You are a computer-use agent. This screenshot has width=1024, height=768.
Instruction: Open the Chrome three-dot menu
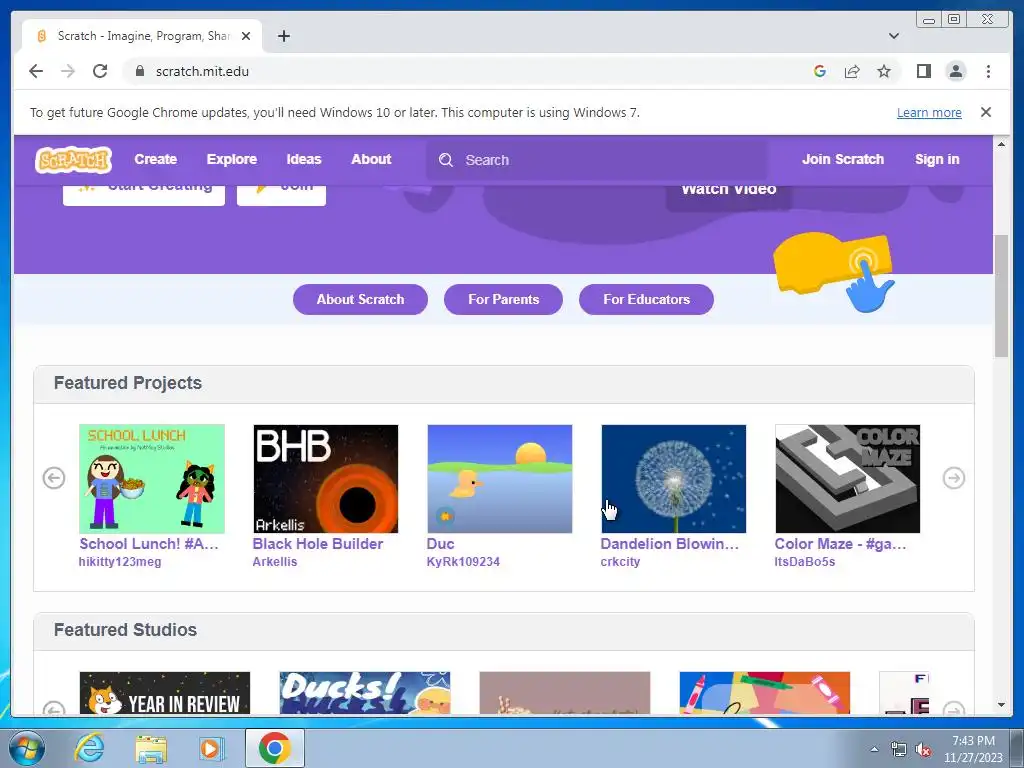click(x=988, y=71)
